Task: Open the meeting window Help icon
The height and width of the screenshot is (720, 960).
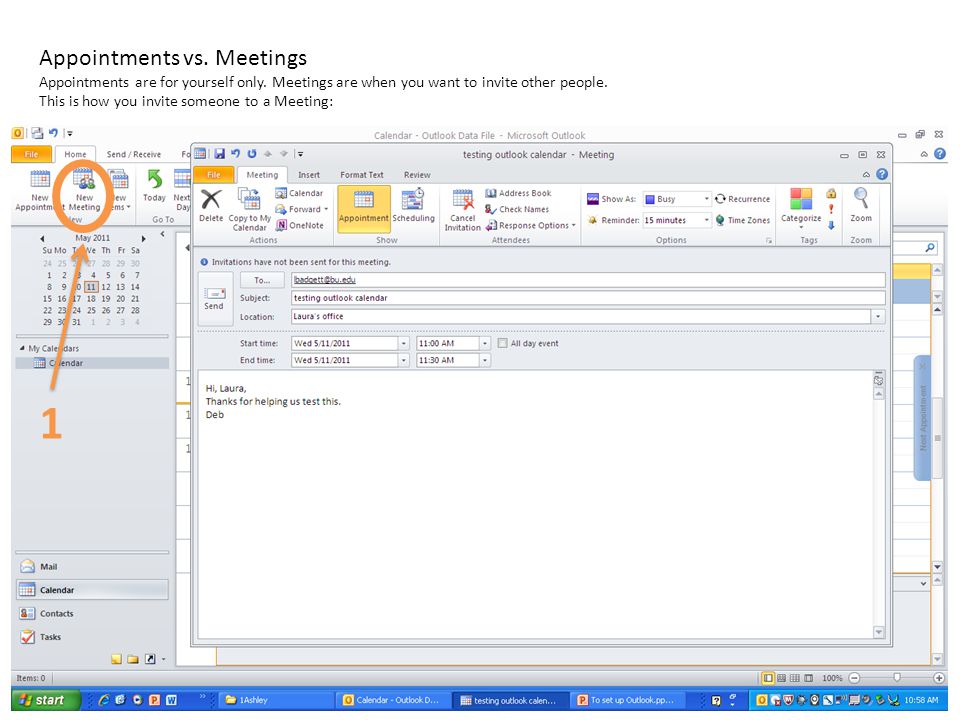Action: (882, 174)
